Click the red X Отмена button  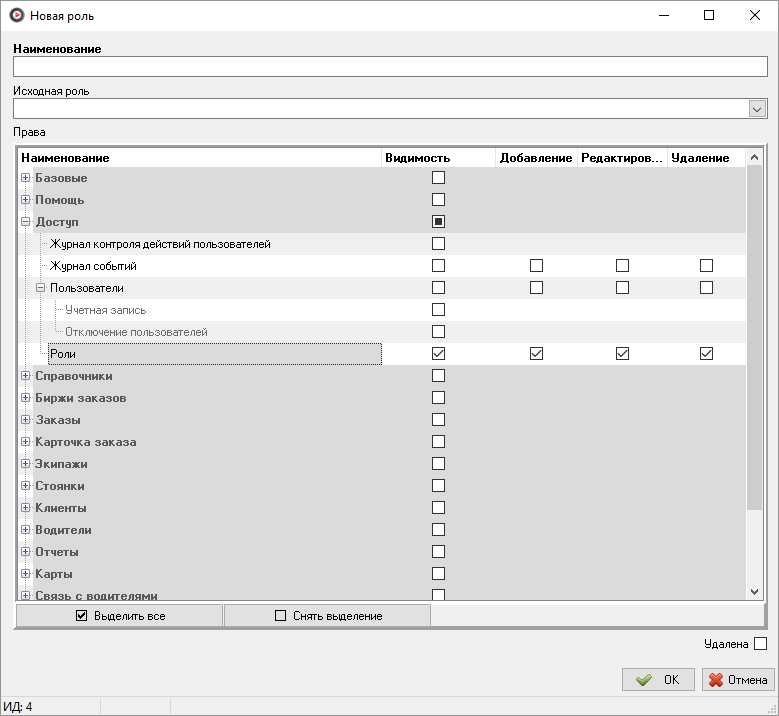point(738,680)
